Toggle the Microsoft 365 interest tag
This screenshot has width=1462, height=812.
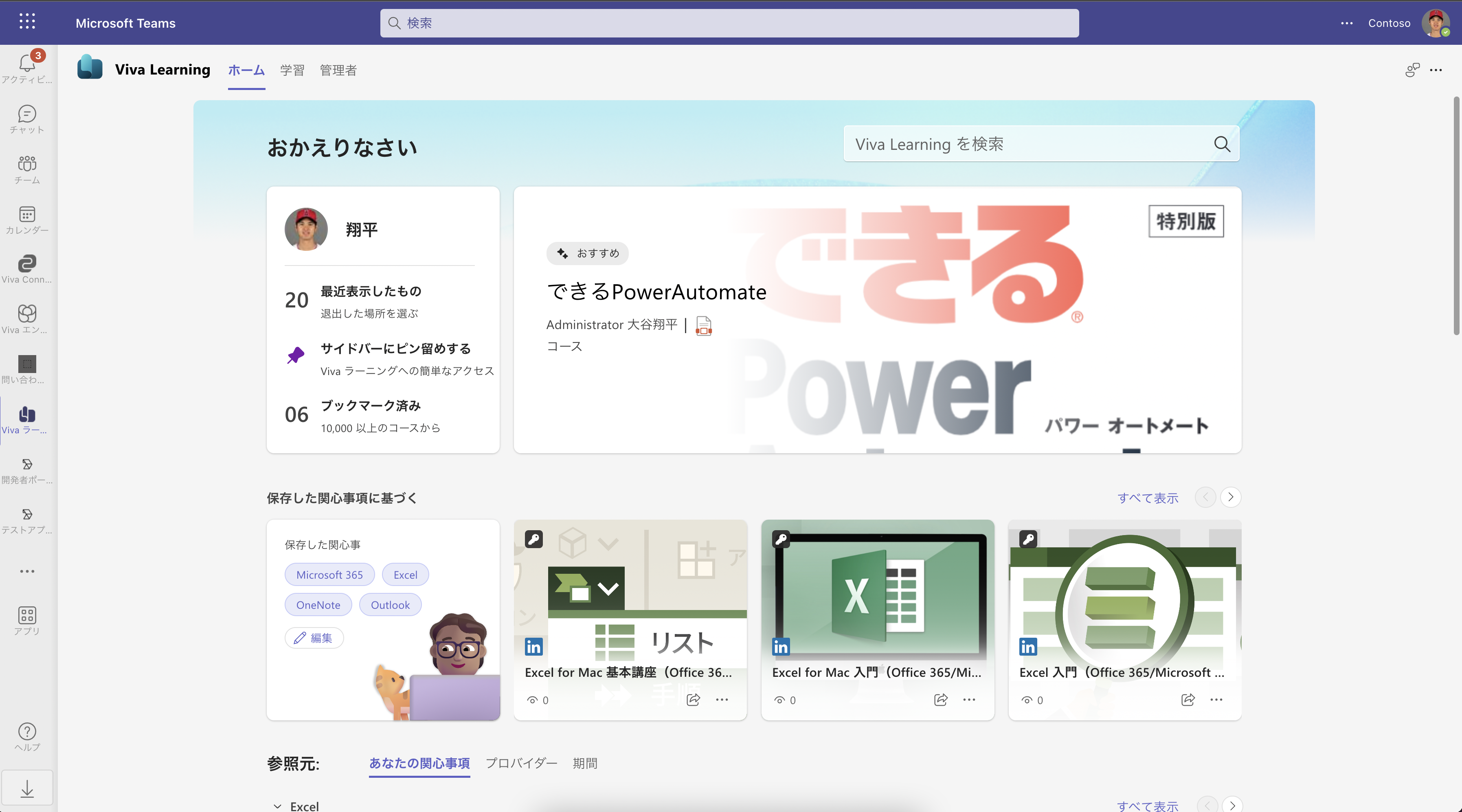329,574
